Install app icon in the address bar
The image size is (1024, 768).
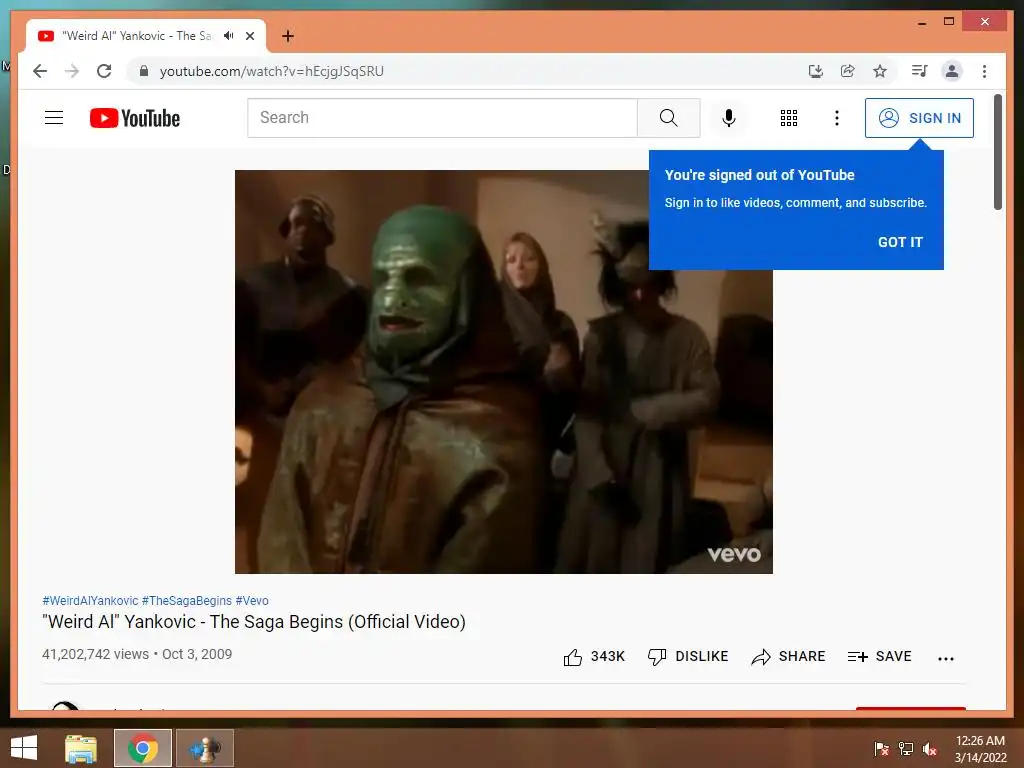[x=816, y=71]
